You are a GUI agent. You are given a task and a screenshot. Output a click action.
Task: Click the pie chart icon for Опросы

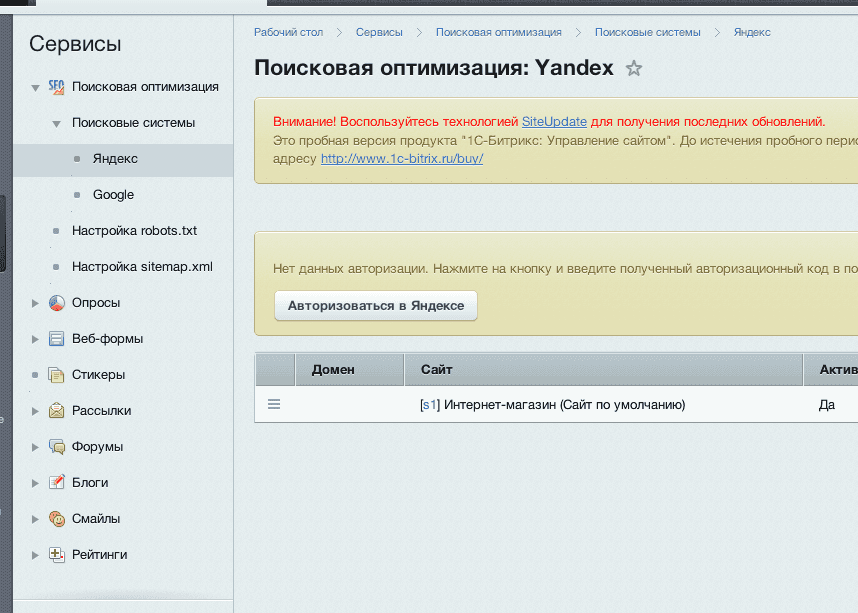point(56,303)
